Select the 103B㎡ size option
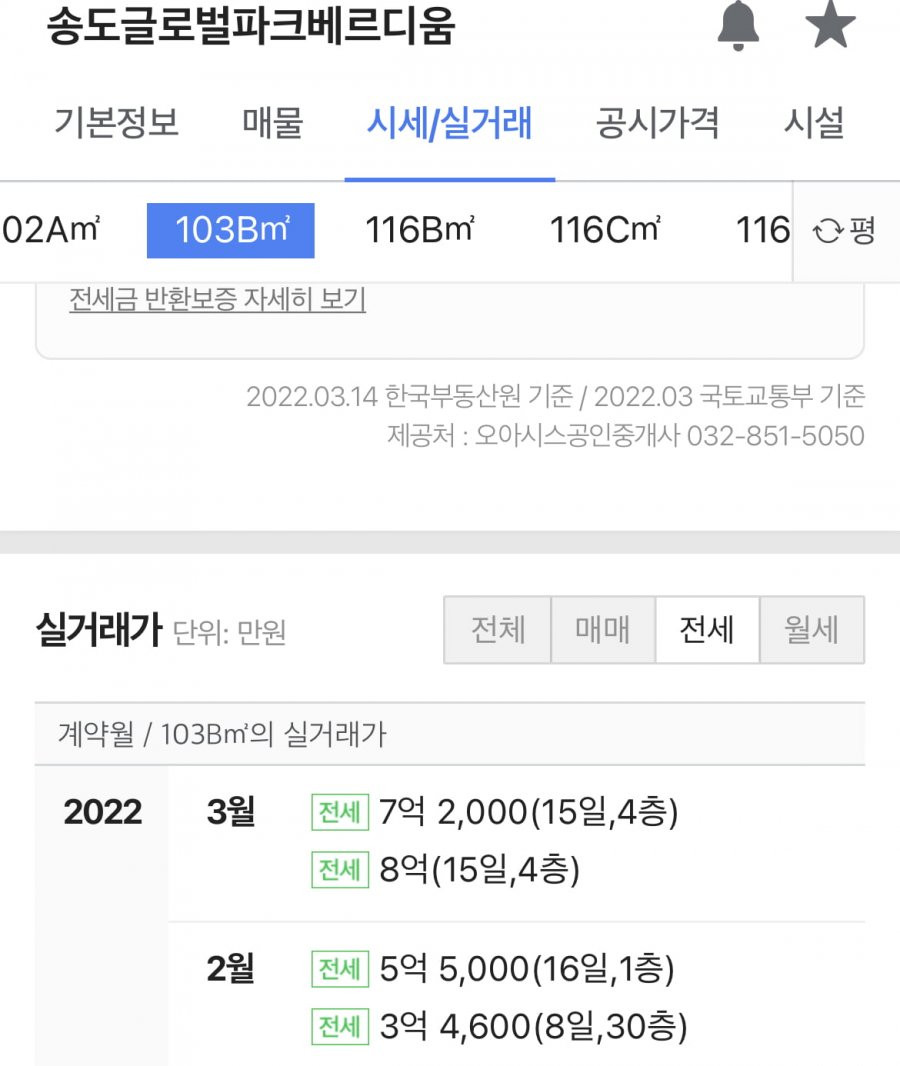 click(230, 230)
